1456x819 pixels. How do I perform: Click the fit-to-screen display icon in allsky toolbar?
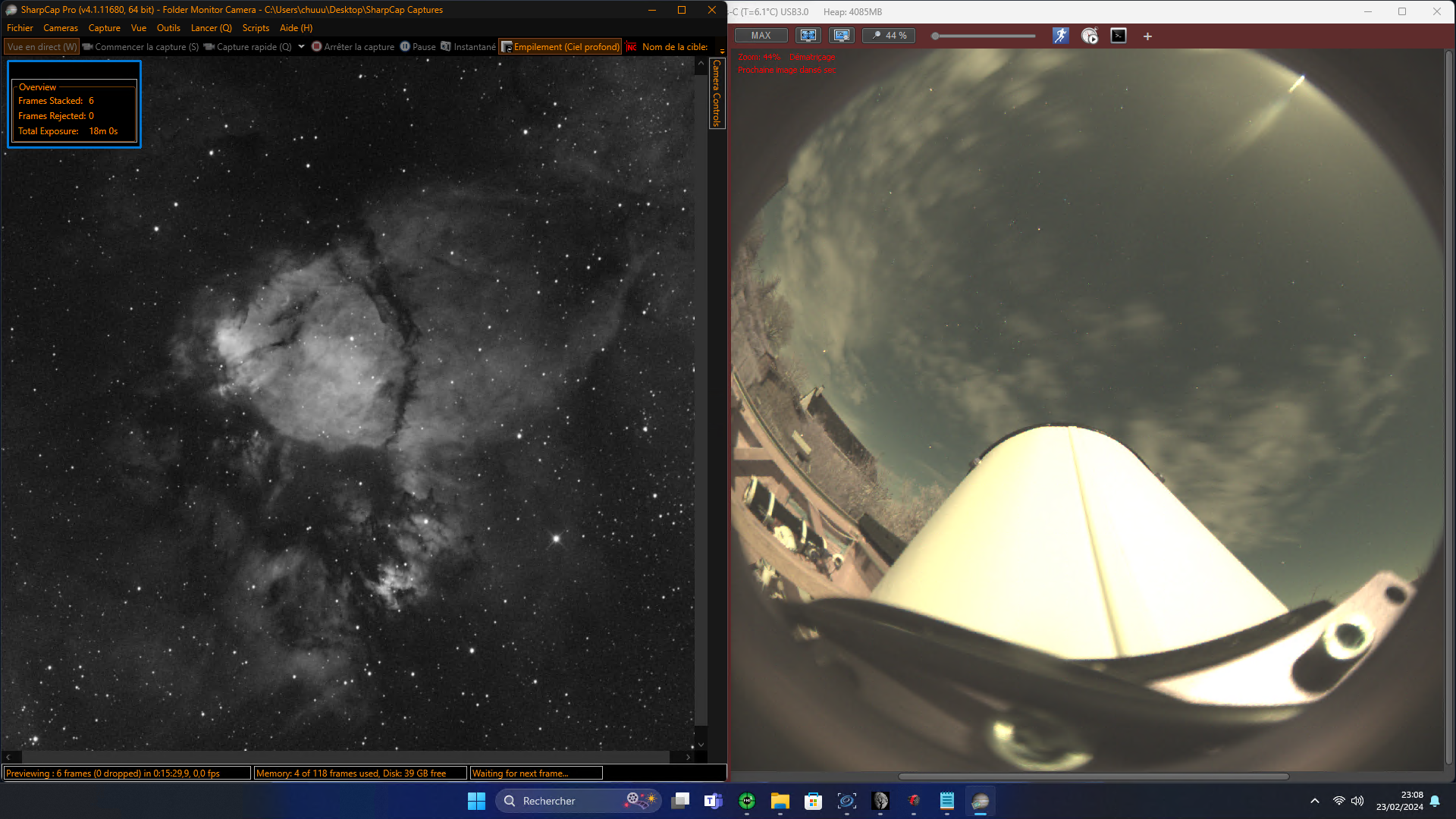click(808, 36)
